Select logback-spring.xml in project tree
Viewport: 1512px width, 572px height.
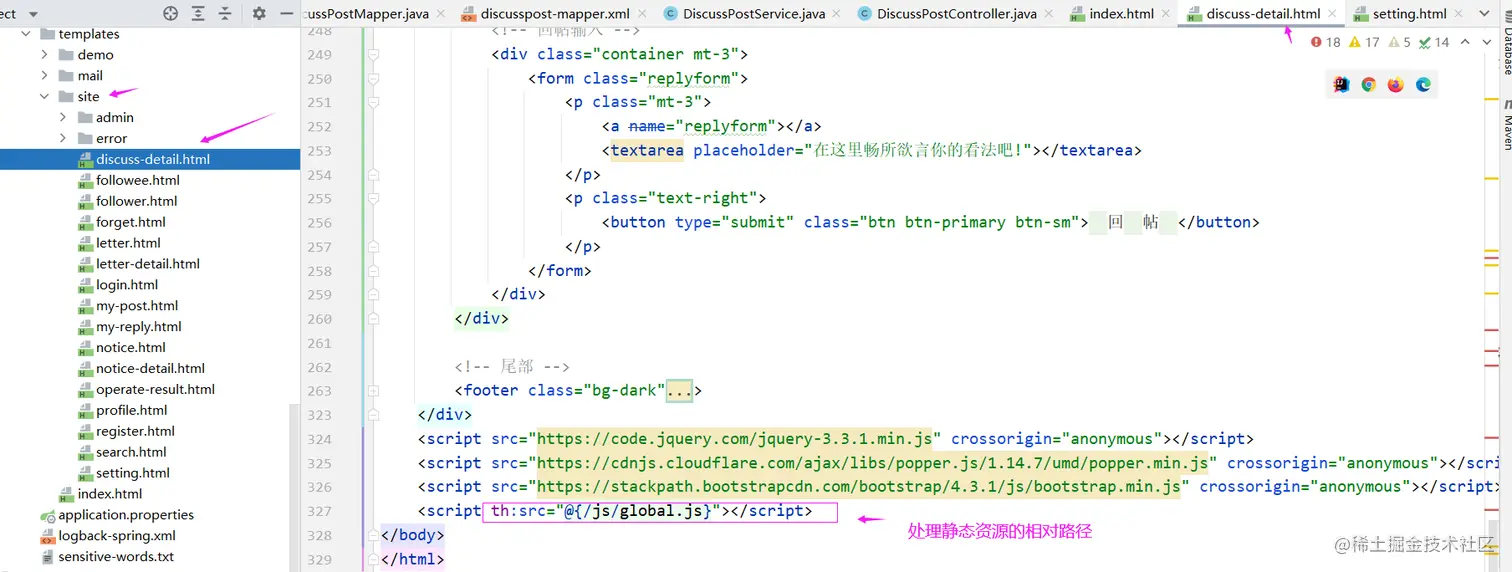(117, 536)
